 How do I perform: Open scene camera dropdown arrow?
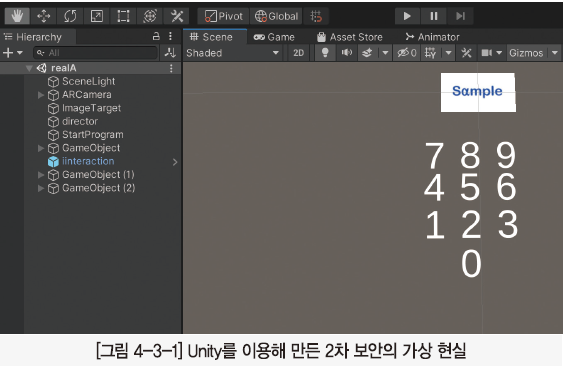[499, 53]
